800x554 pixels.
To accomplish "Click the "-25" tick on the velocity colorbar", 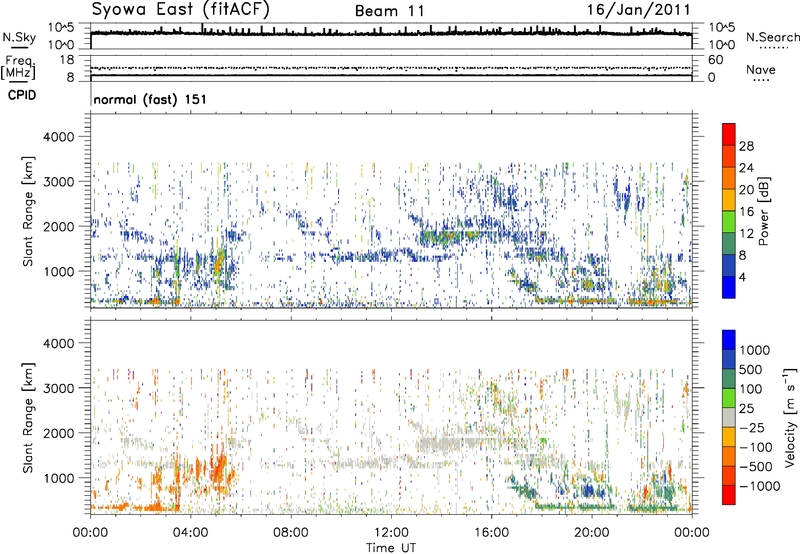I will (x=751, y=427).
